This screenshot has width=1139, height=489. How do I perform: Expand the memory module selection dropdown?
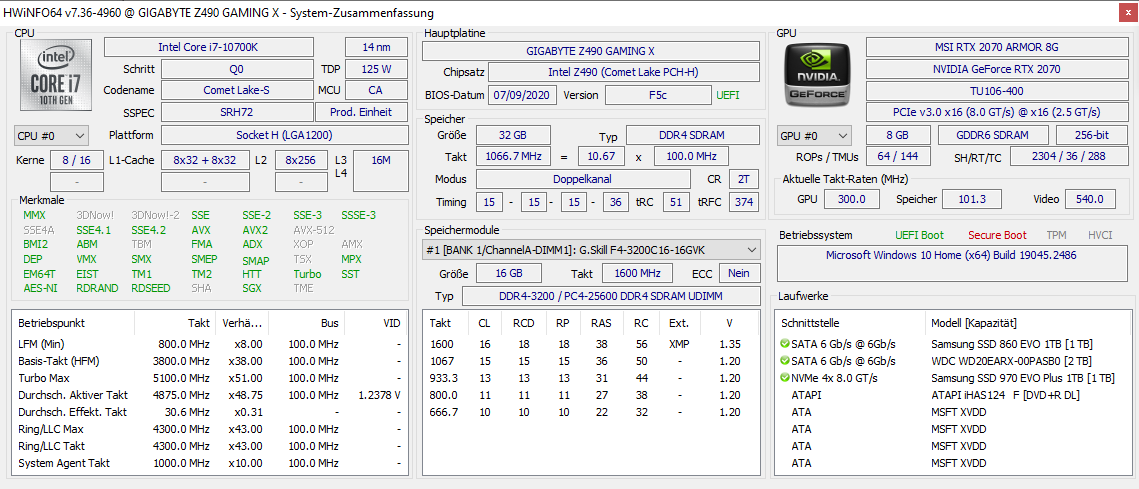point(591,250)
